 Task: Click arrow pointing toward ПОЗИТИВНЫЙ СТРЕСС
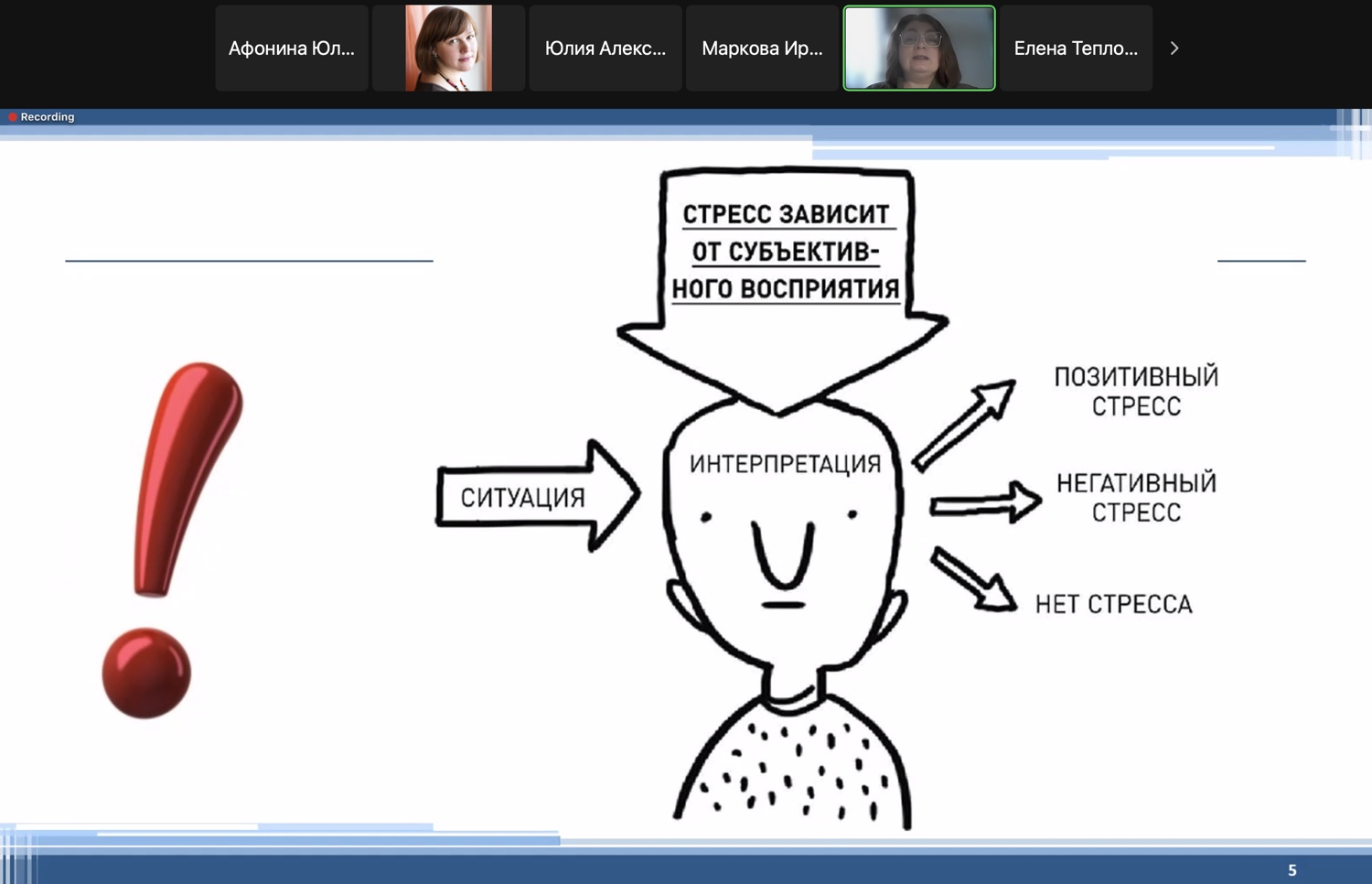[965, 424]
